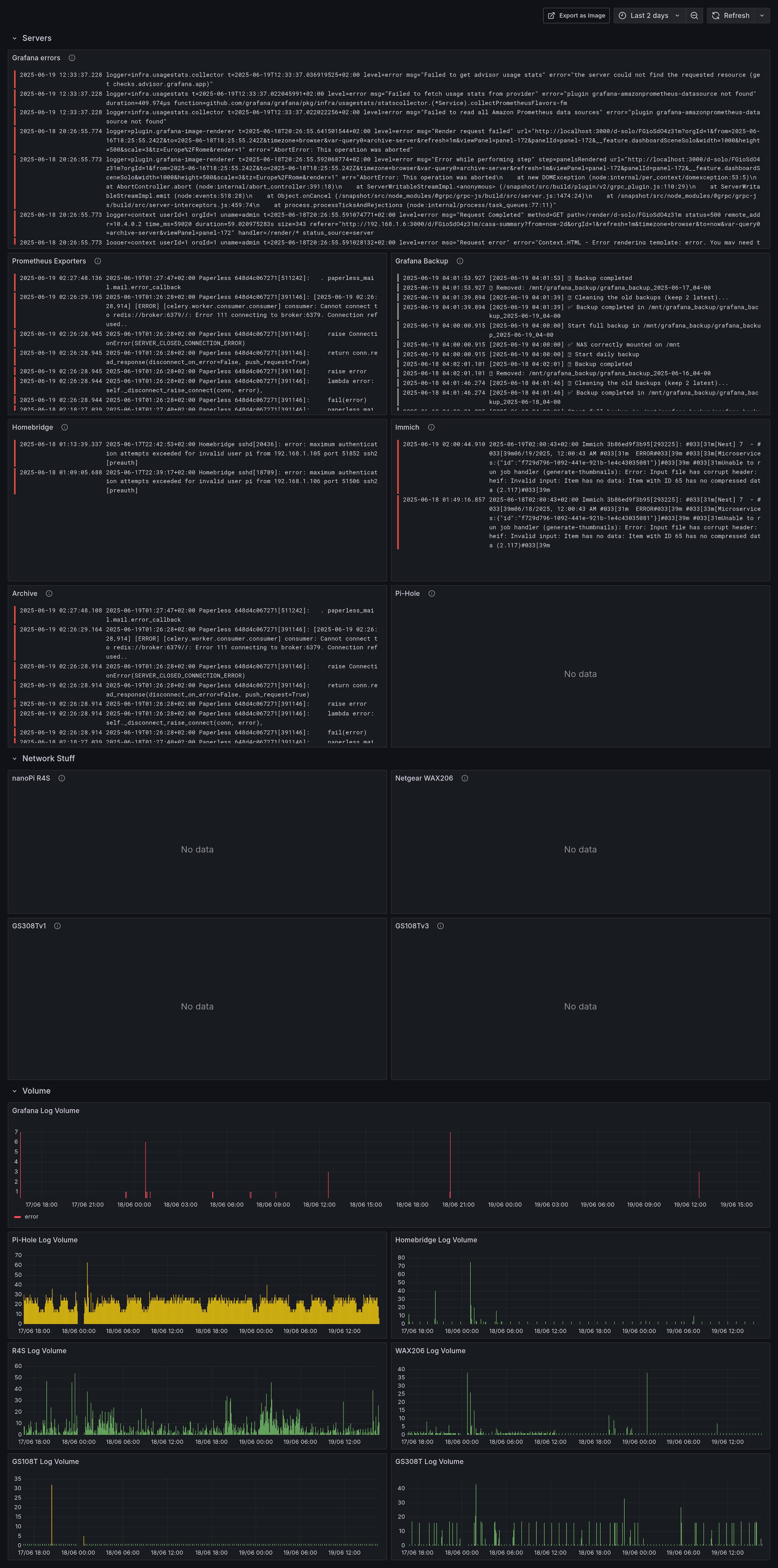Click the tall yellow spike in GS108T Log Volume chart
Screen dimensions: 778x1568
[x=52, y=1514]
